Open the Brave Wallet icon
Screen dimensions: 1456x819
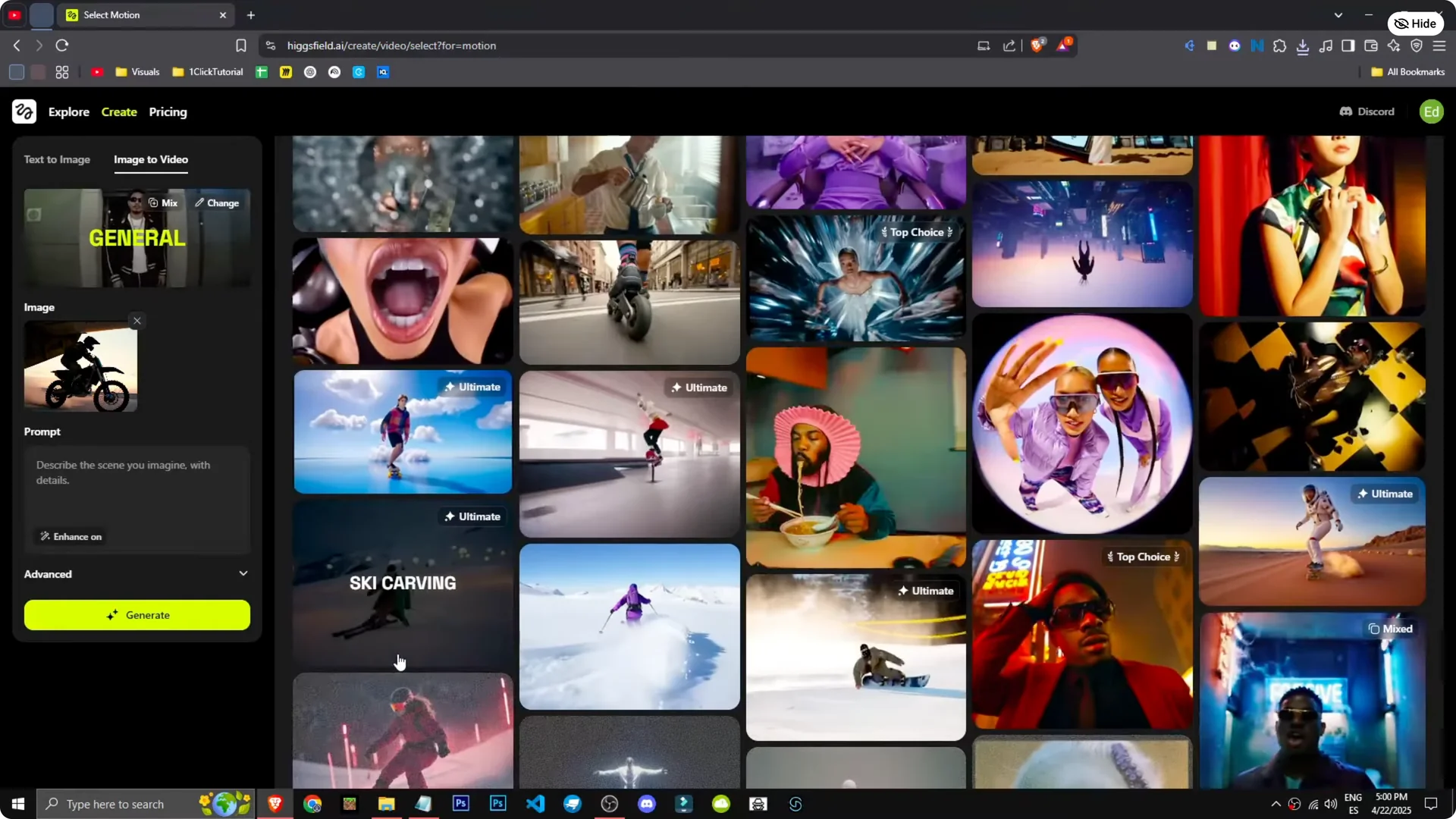coord(1371,45)
